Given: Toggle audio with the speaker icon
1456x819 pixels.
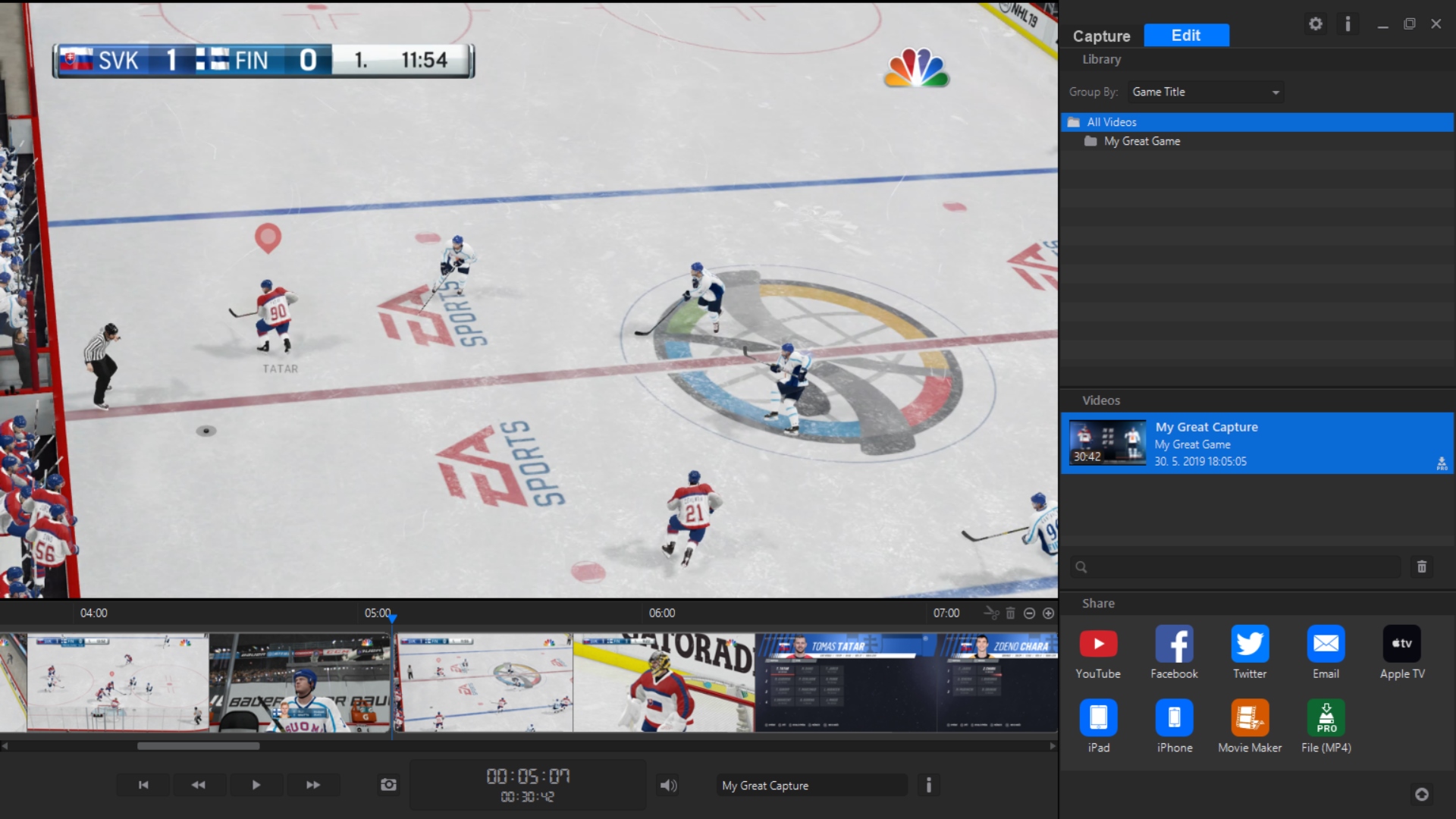Looking at the screenshot, I should pos(668,786).
